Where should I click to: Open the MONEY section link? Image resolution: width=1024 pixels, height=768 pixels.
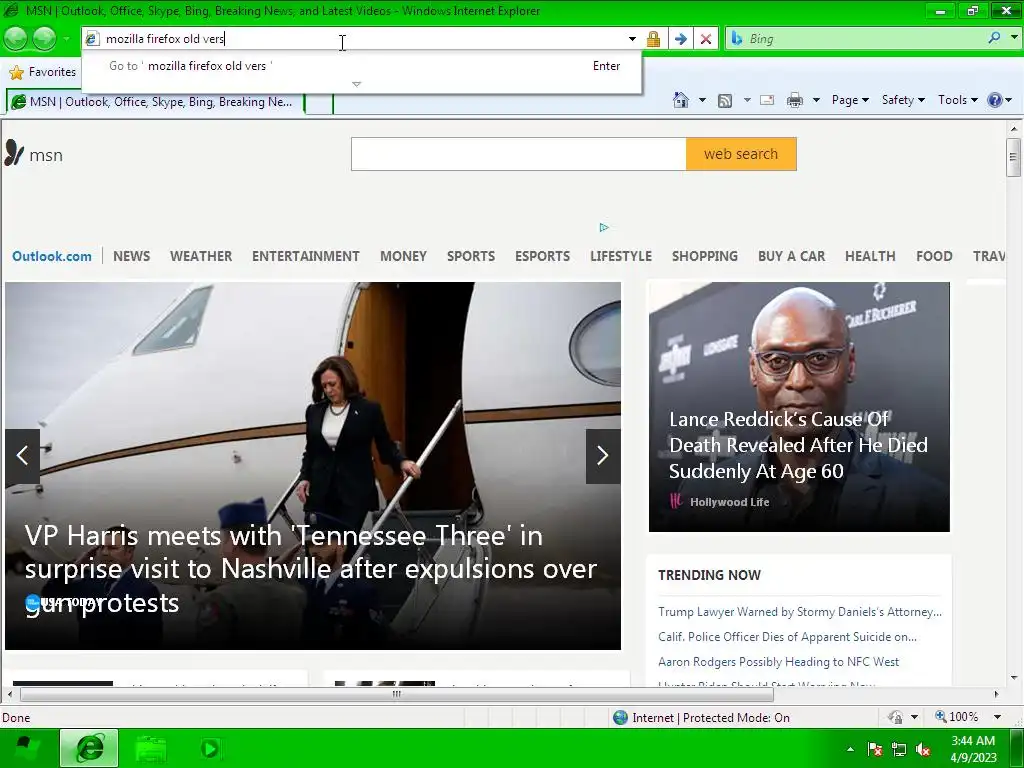[x=404, y=256]
